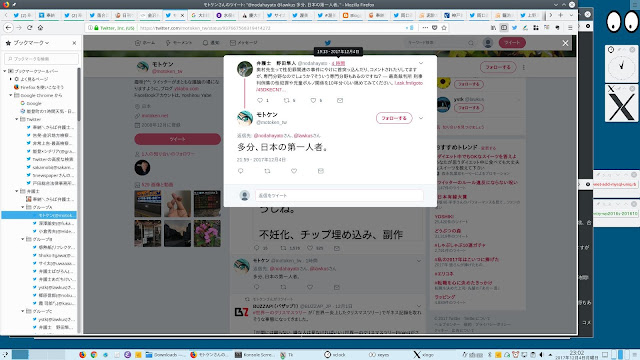Open a new tab with the plus button
640x360 pixels.
tap(561, 15)
